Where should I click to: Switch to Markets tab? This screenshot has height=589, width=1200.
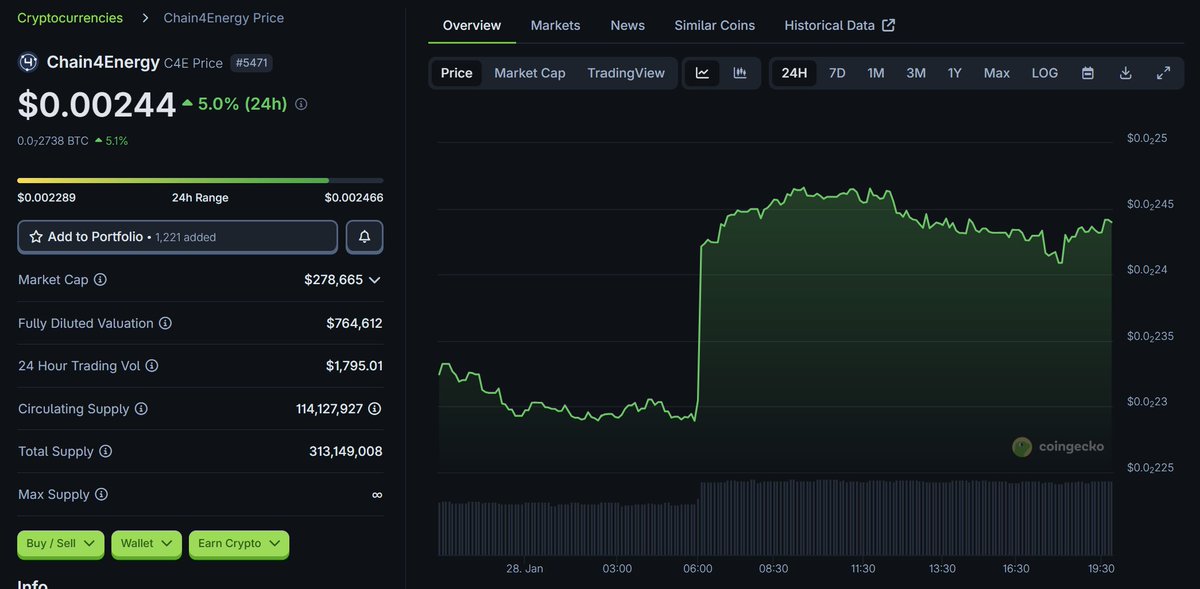(555, 25)
